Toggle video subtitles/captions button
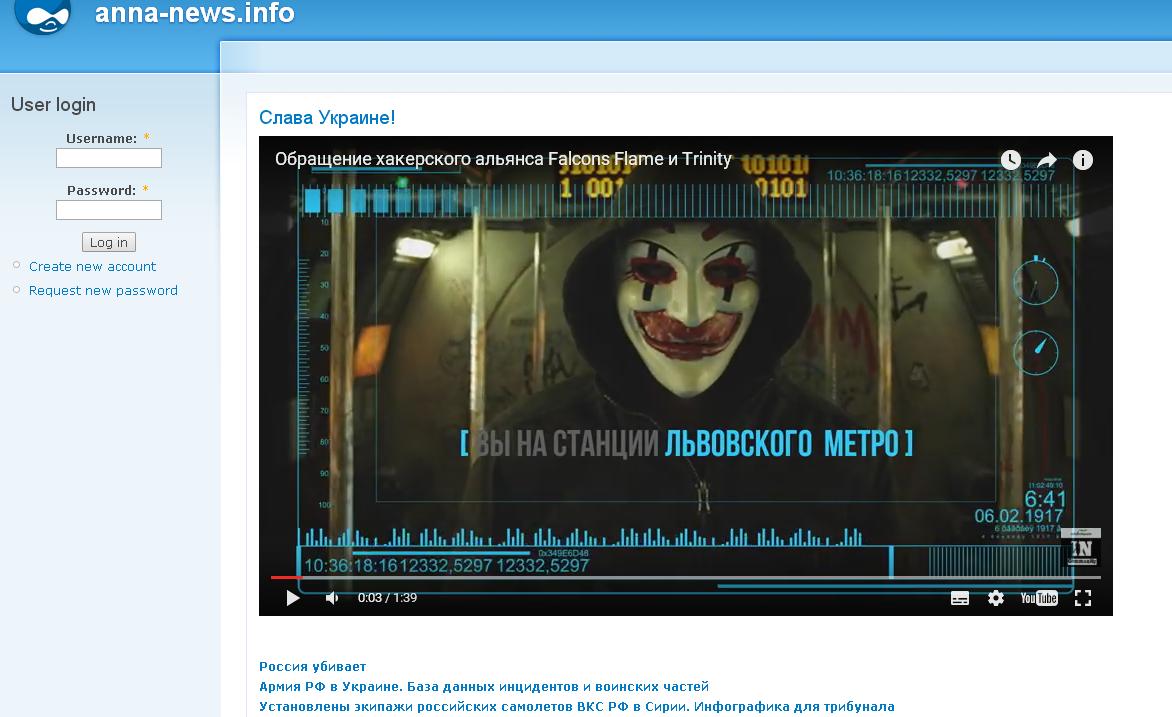Image resolution: width=1172 pixels, height=717 pixels. tap(959, 598)
